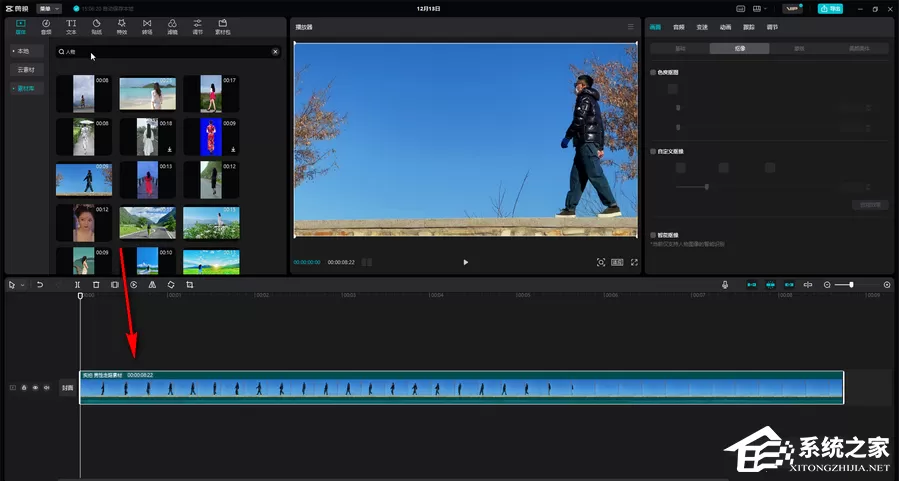Open the menu dropdown beside the app logo
899x481 pixels.
tap(49, 9)
